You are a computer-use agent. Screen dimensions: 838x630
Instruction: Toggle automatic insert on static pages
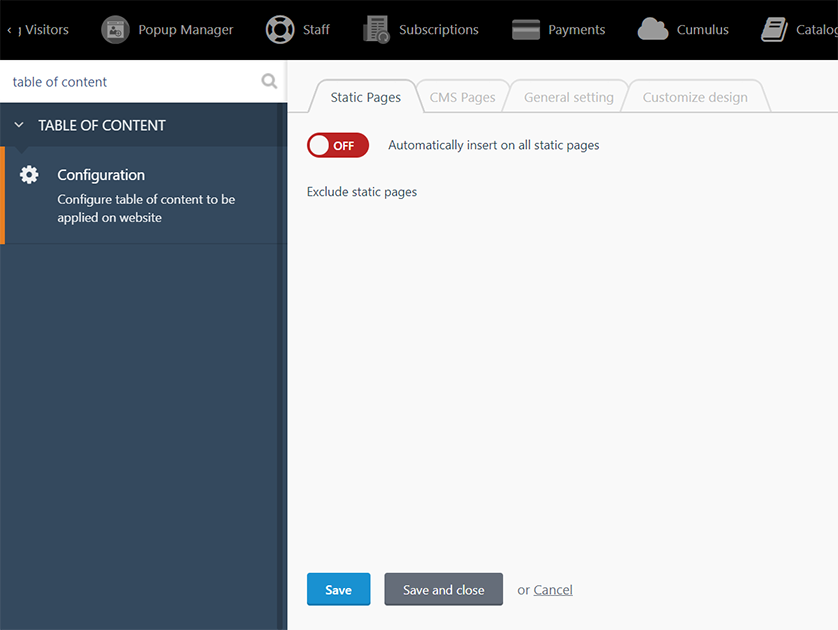338,145
